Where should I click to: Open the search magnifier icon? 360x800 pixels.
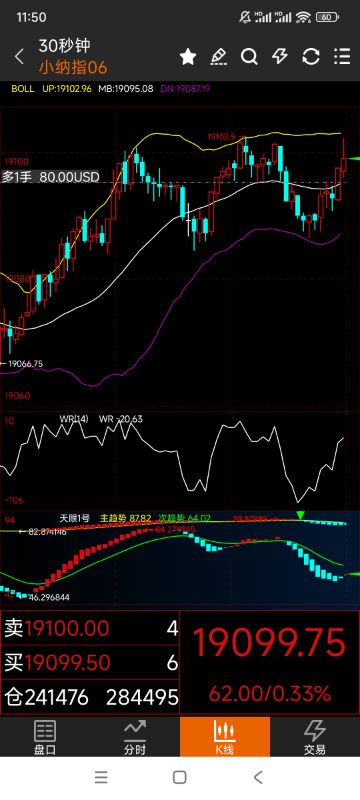(249, 57)
